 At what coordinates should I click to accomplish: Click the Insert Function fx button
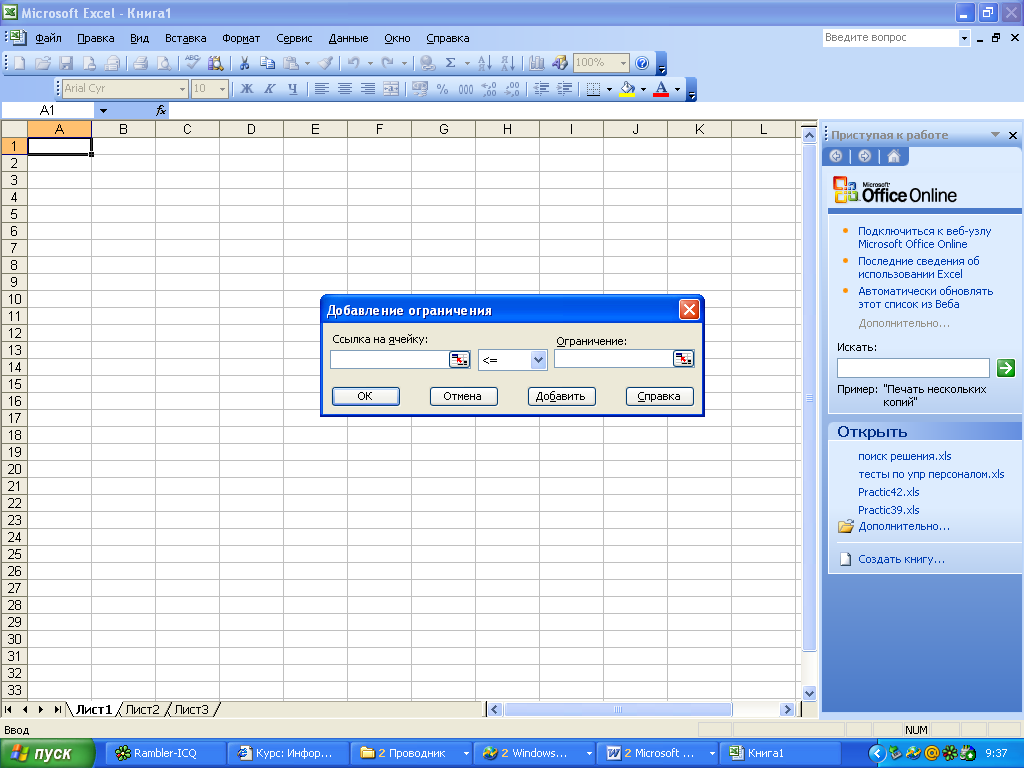pyautogui.click(x=161, y=110)
